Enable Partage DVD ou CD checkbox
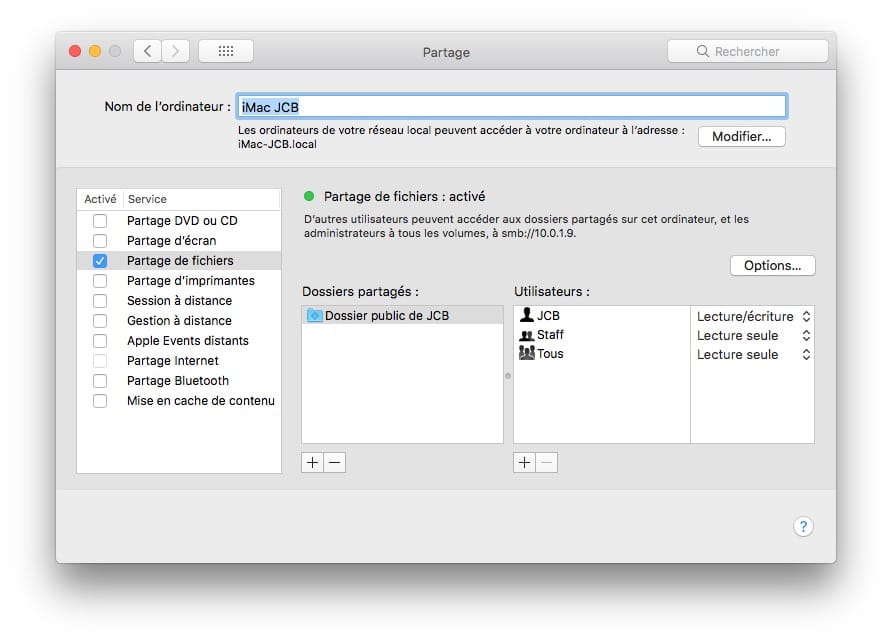 100,221
